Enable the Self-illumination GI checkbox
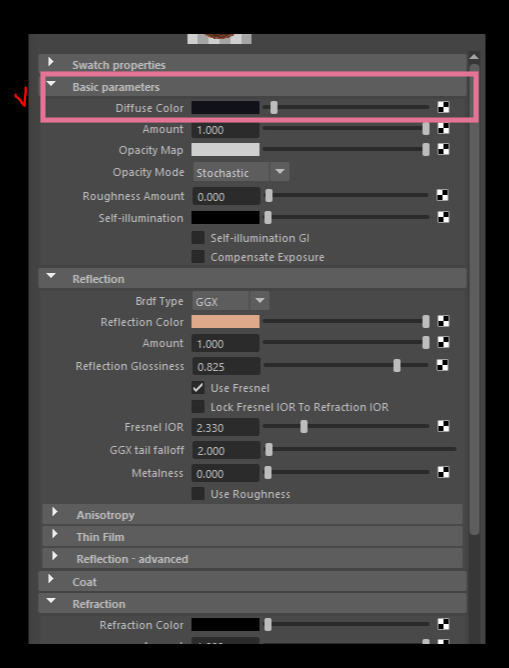Screen dimensions: 509x668 tap(198, 238)
